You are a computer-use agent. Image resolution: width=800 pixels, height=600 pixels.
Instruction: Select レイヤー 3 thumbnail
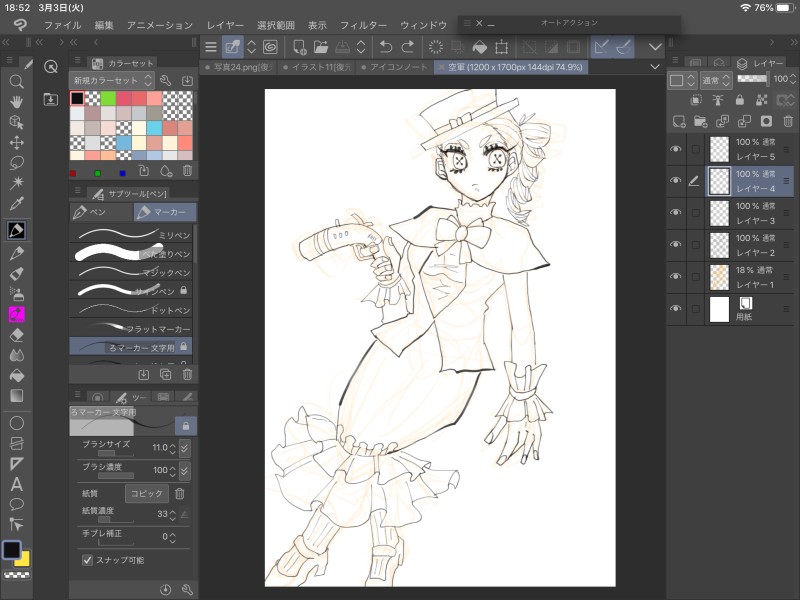[x=719, y=213]
